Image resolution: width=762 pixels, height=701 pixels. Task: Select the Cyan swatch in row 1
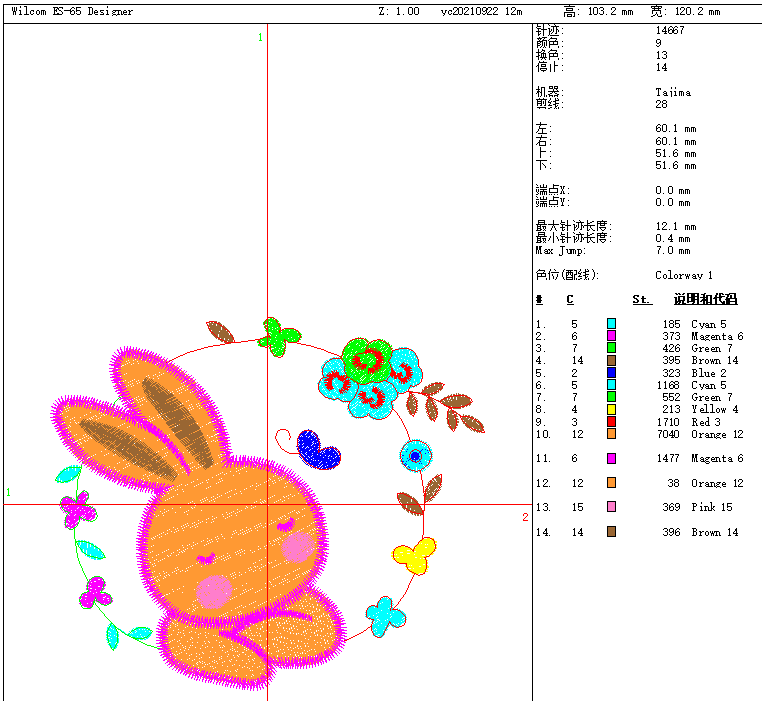click(x=611, y=324)
